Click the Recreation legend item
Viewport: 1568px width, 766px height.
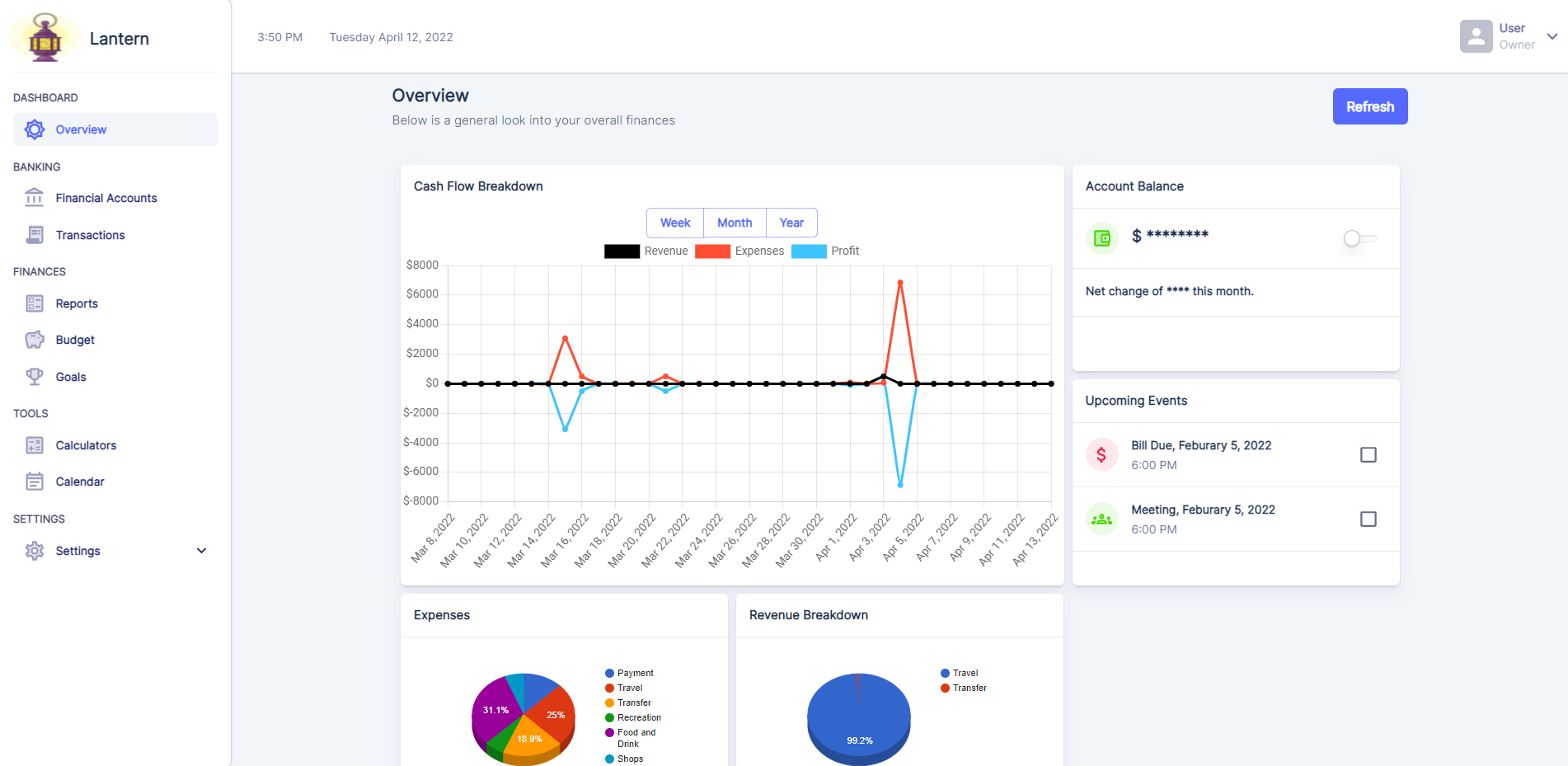coord(633,717)
